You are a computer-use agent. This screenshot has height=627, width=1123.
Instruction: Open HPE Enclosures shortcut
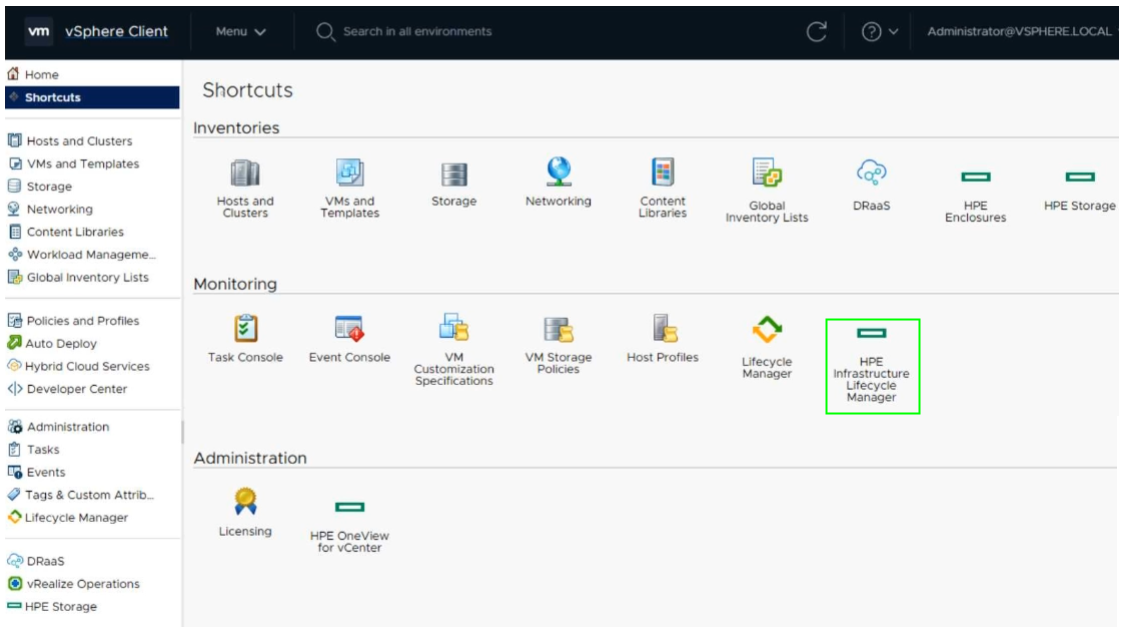tap(975, 196)
